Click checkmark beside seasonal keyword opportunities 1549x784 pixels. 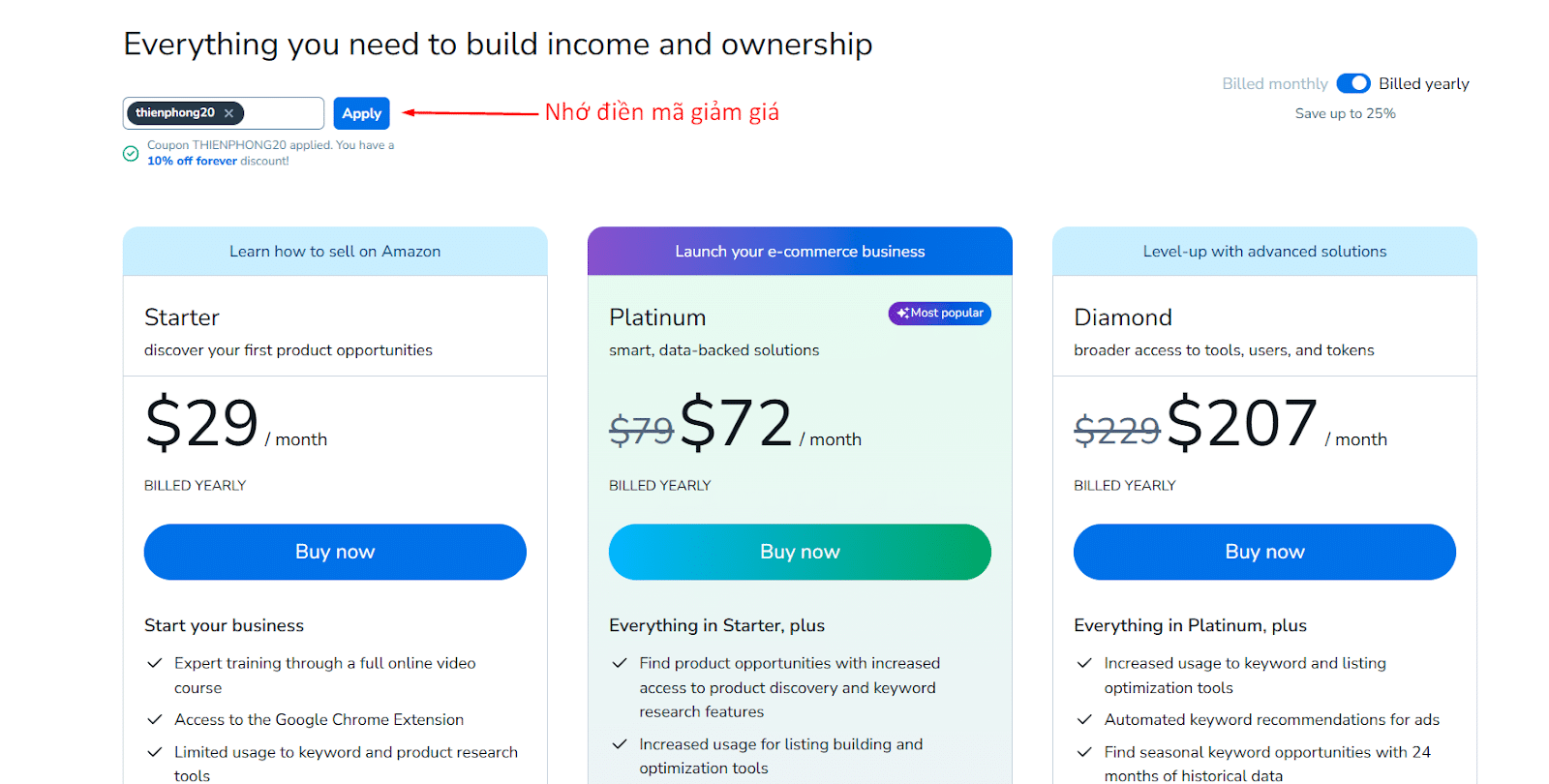pos(1084,752)
